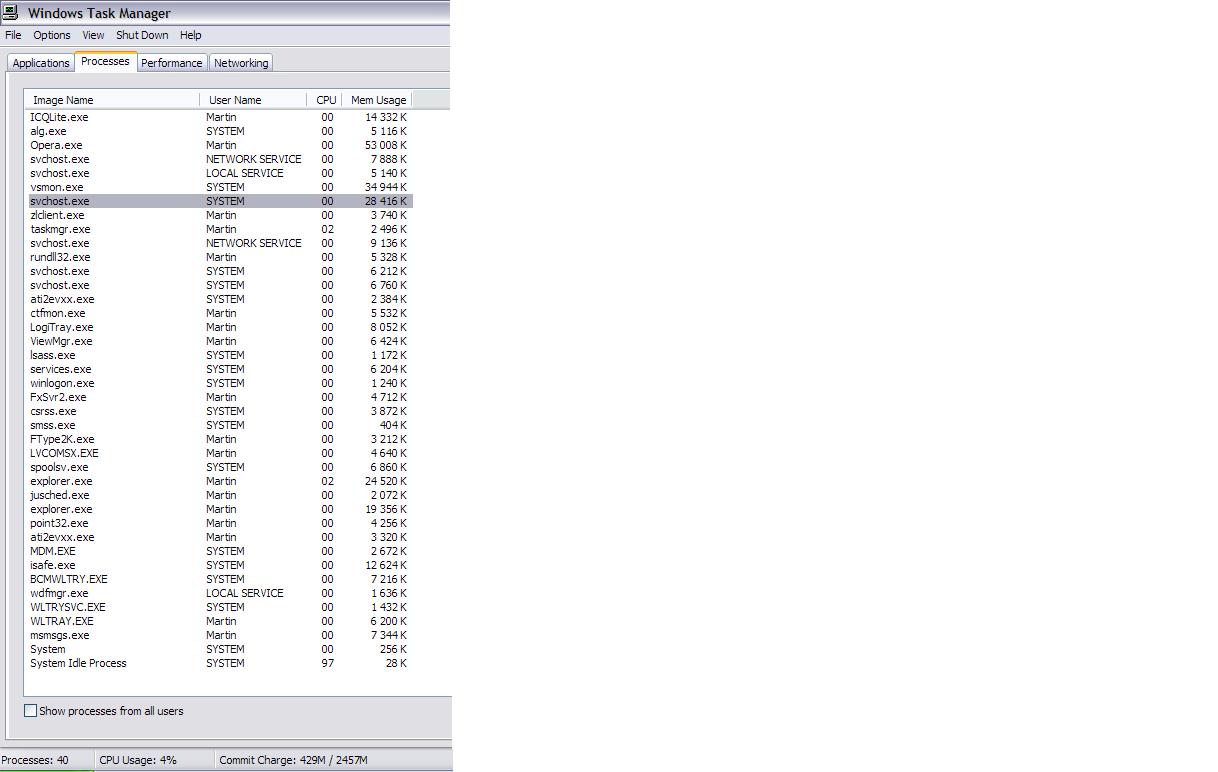The image size is (1218, 772).
Task: Select the spoolsv.exe process
Action: 219,467
